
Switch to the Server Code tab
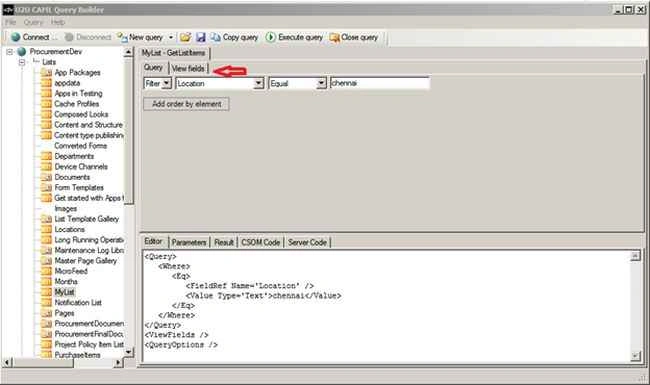[307, 242]
